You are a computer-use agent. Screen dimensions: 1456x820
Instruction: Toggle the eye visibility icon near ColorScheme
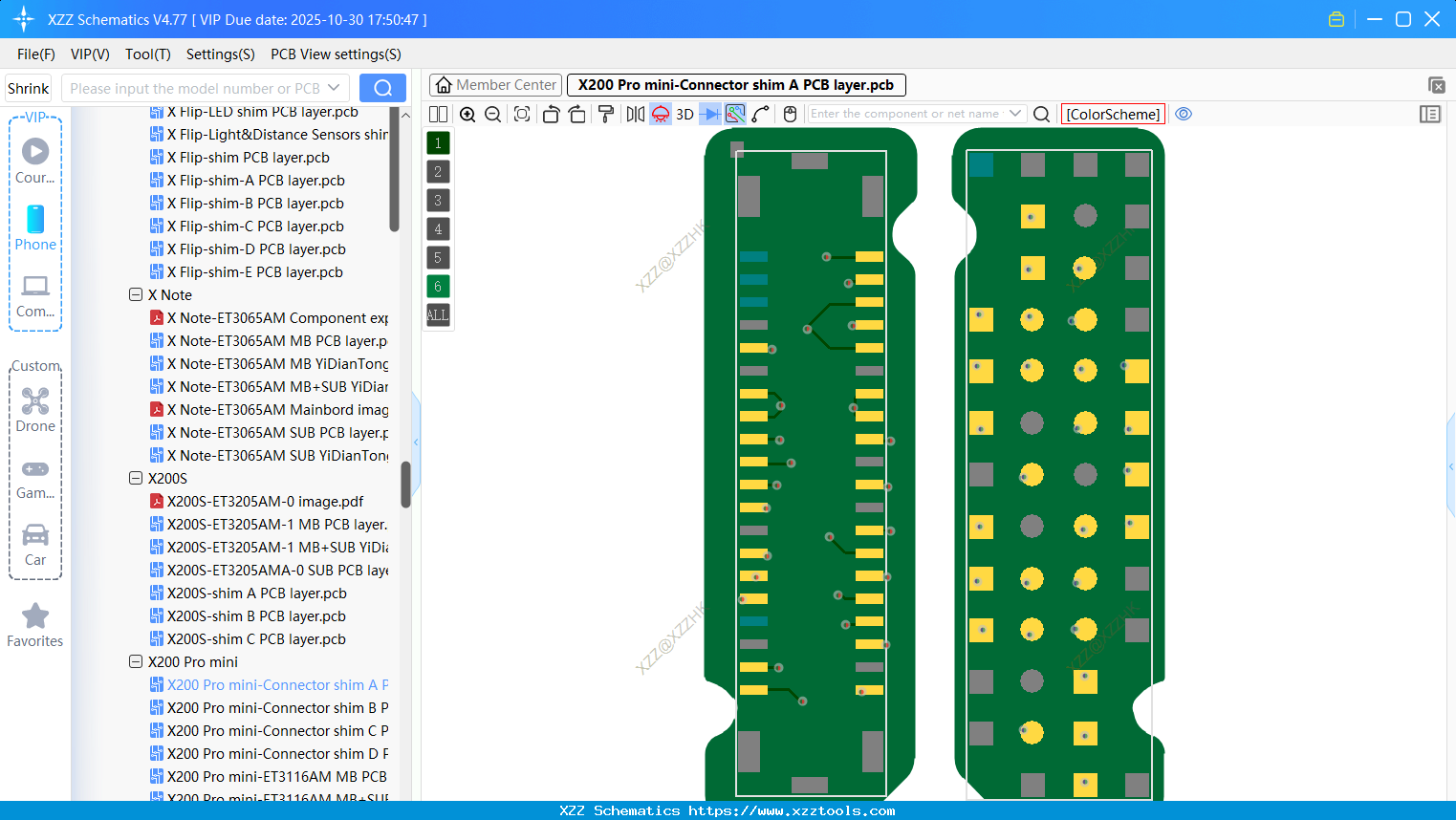pos(1184,114)
